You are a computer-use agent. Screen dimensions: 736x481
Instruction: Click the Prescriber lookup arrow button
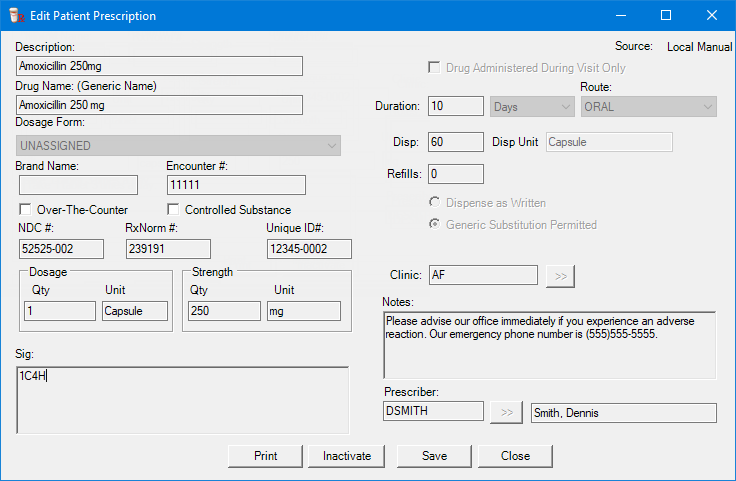pyautogui.click(x=507, y=412)
